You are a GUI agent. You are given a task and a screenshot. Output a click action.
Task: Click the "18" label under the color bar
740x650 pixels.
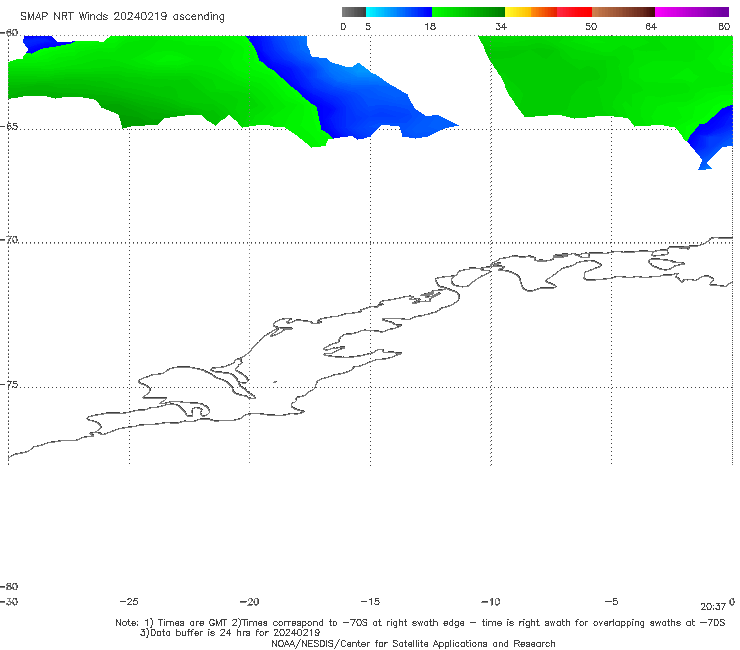430,26
